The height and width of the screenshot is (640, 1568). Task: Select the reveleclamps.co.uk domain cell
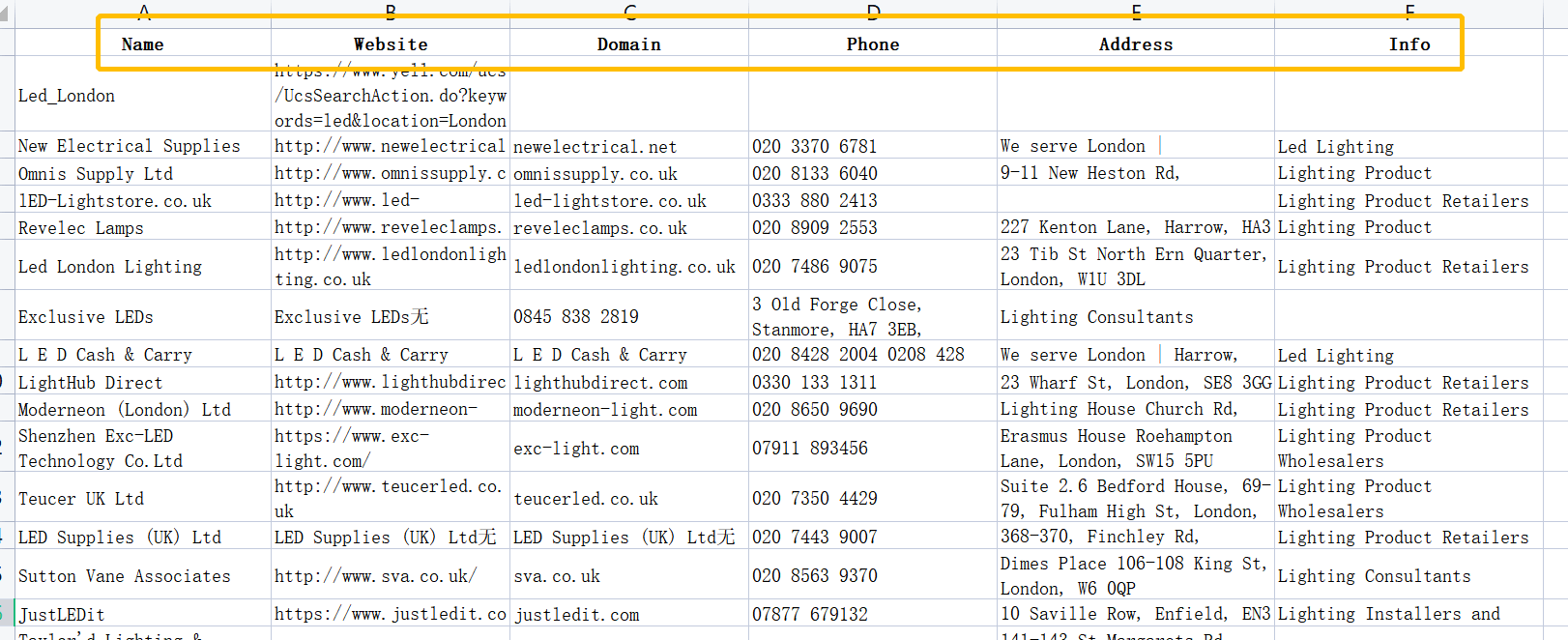629,227
